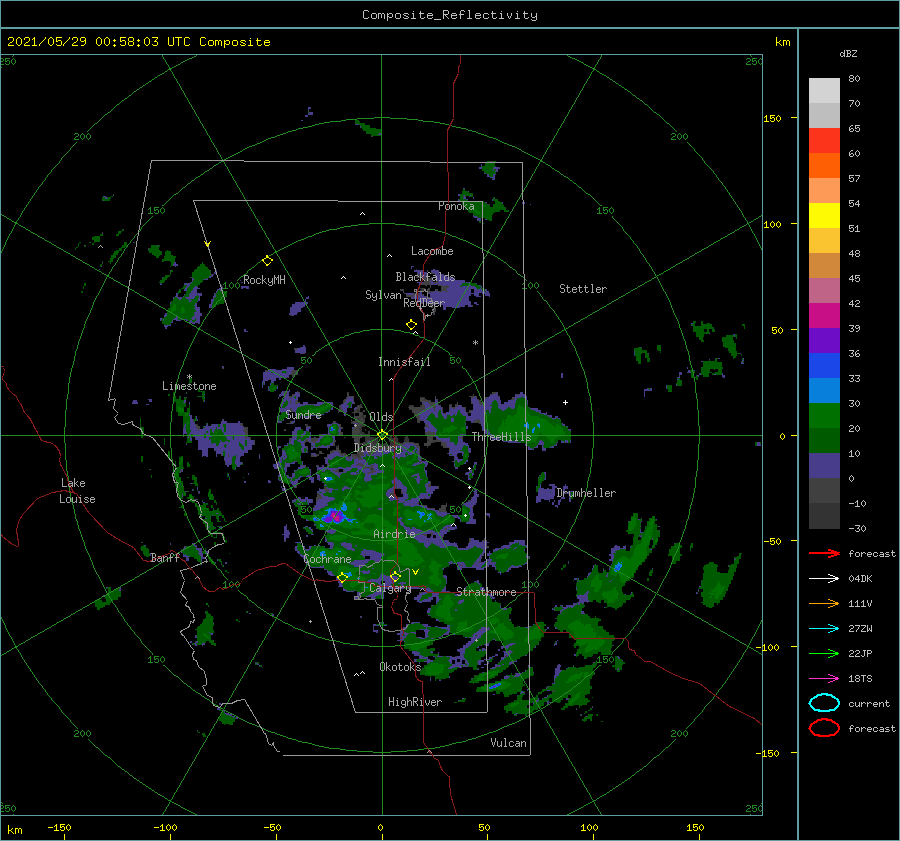Click the Limestone label
This screenshot has width=900, height=841.
point(189,386)
